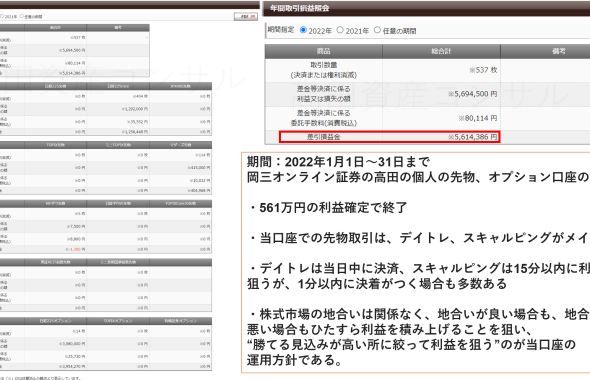Viewport: 590px width, 380px height.
Task: Click the ※14 枚 quantity cell
Action: 79,331
